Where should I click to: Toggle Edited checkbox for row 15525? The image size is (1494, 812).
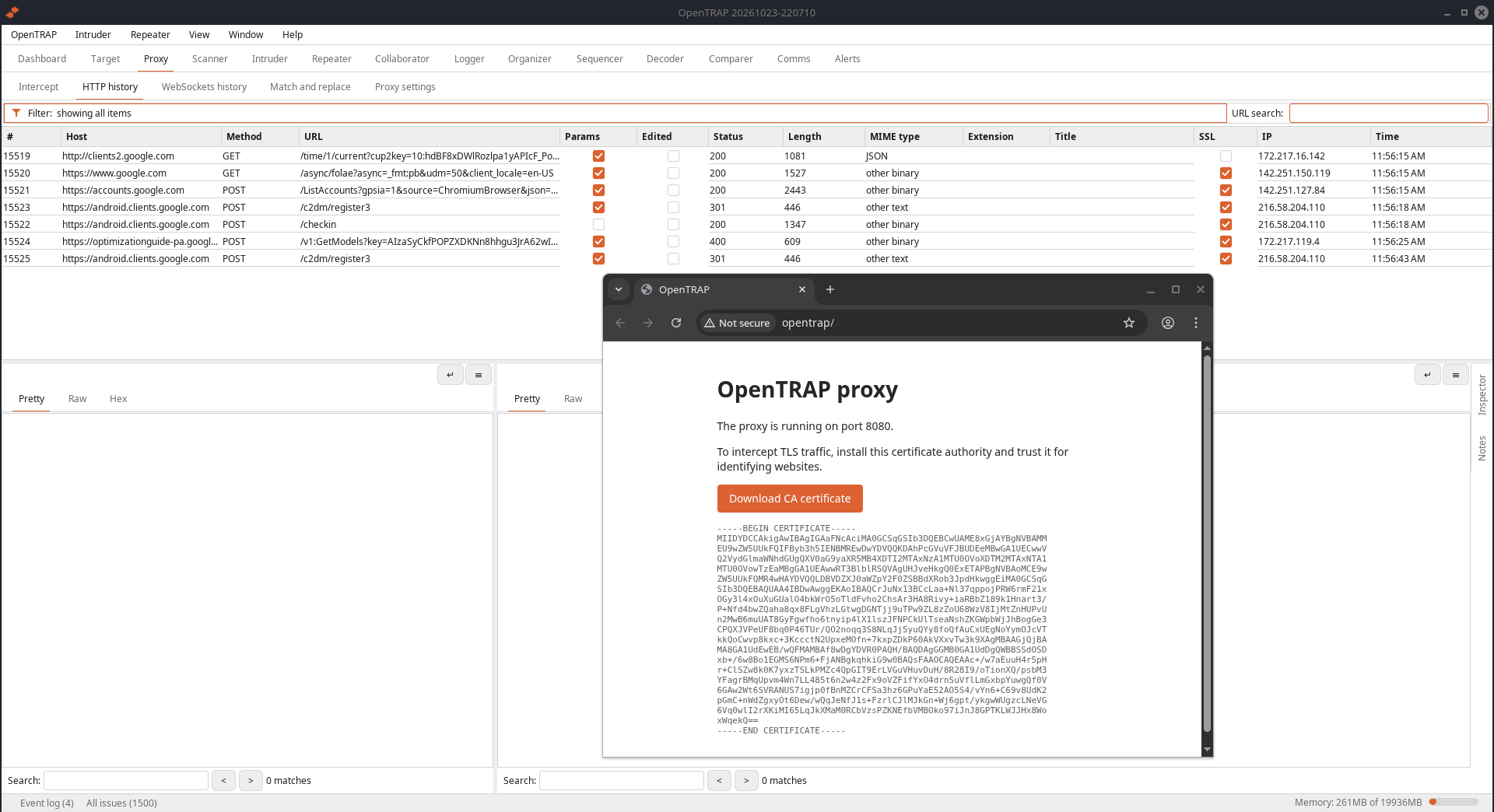pyautogui.click(x=673, y=258)
